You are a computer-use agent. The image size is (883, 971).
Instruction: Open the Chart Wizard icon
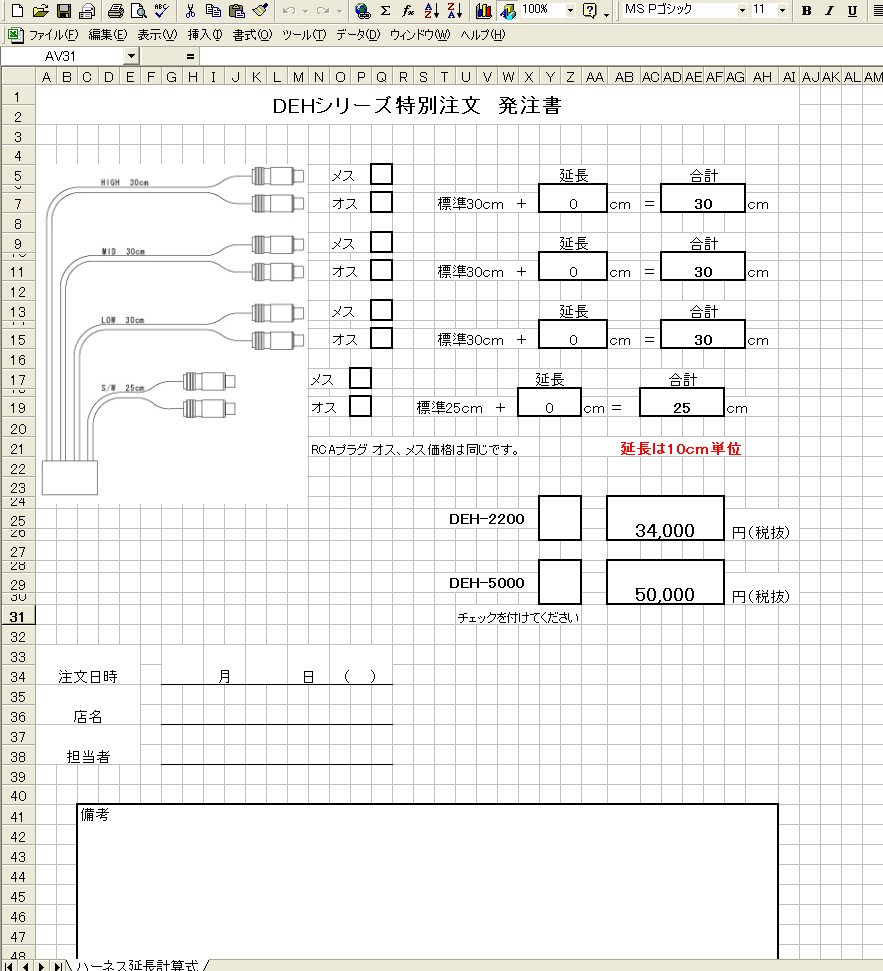pos(484,10)
